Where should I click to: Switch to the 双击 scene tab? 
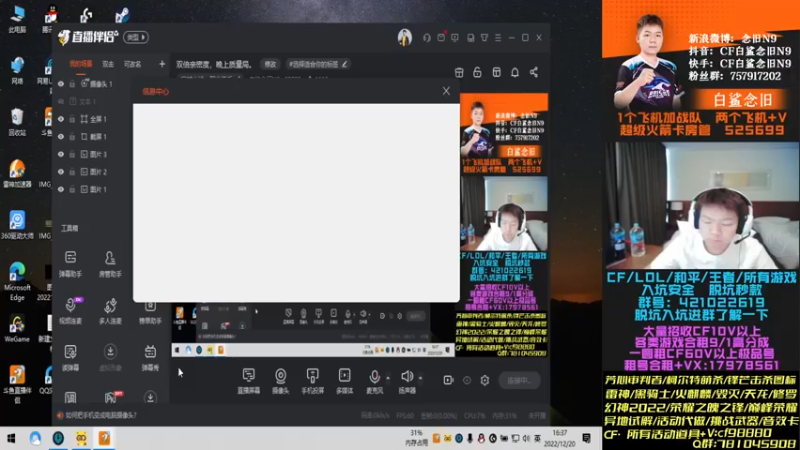click(108, 64)
